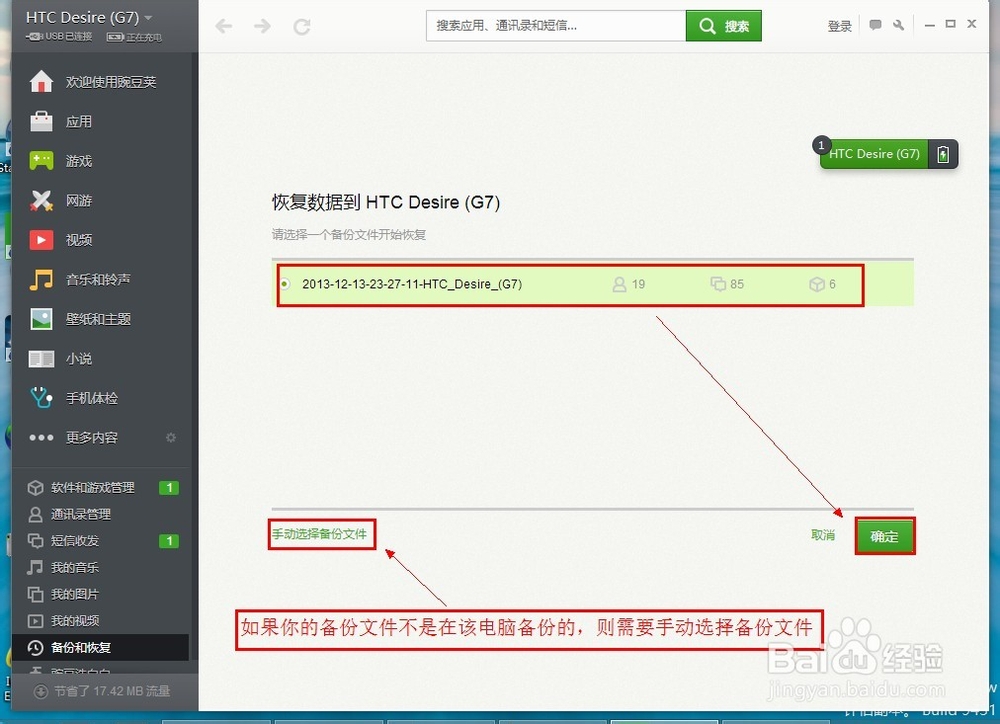The width and height of the screenshot is (1000, 724).
Task: Select the 2013-12-13 backup radio button
Action: coord(285,284)
